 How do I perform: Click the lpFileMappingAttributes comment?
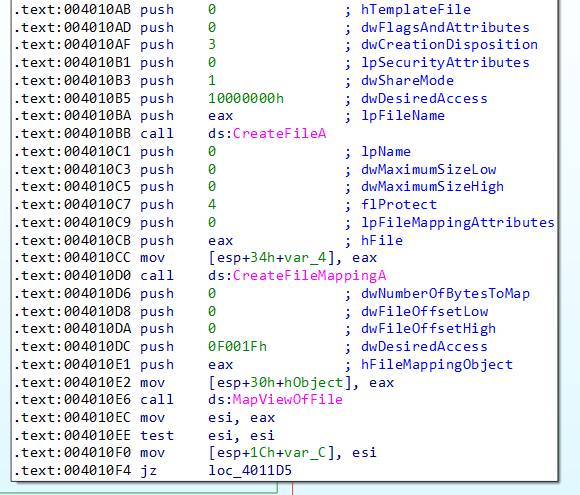click(458, 223)
